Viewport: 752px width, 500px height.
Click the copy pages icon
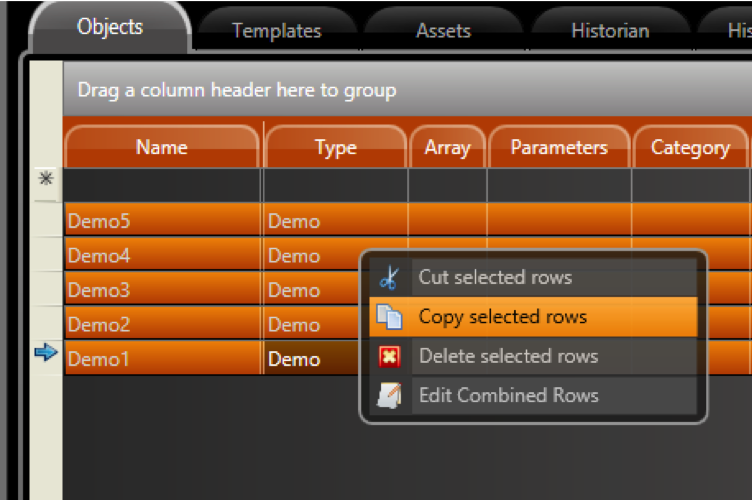click(390, 317)
